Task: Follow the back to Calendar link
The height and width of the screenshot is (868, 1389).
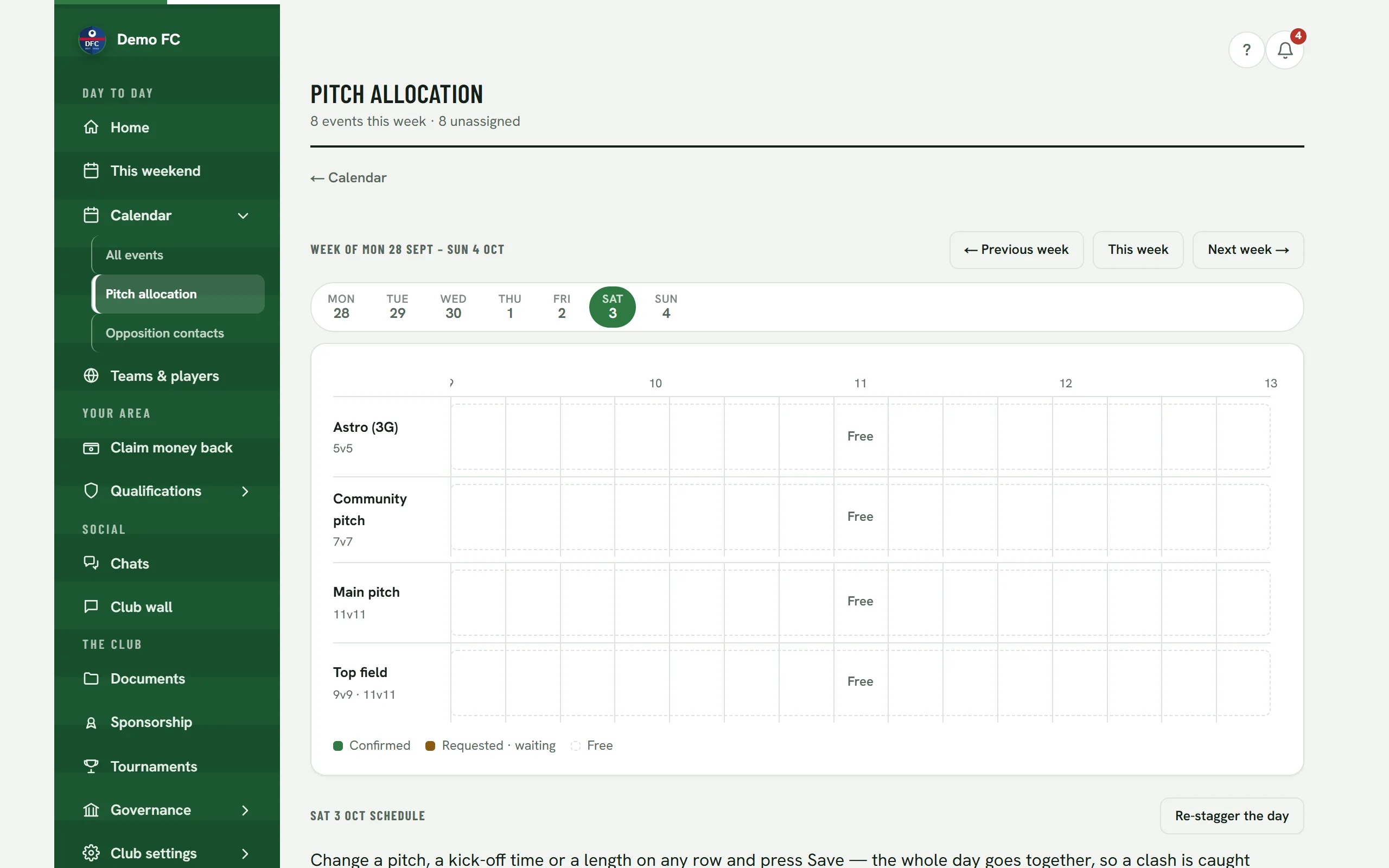Action: 348,178
